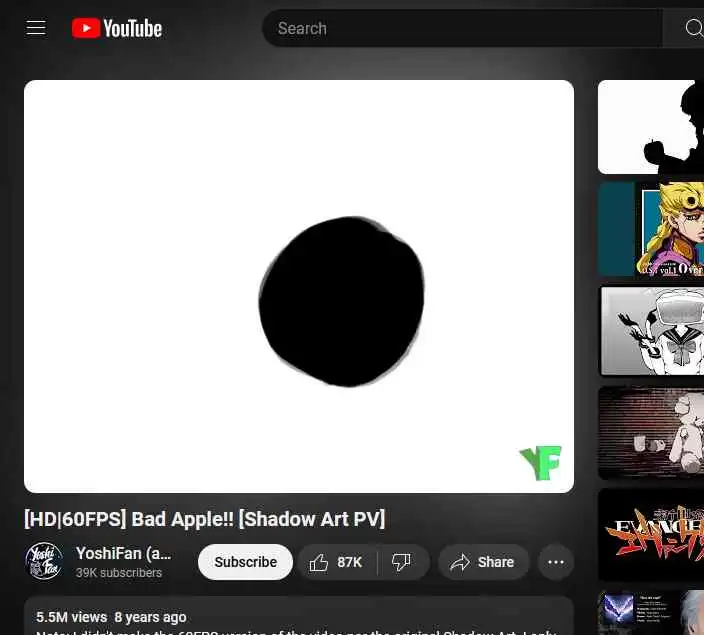Click the Bad Apple video player

pos(299,286)
